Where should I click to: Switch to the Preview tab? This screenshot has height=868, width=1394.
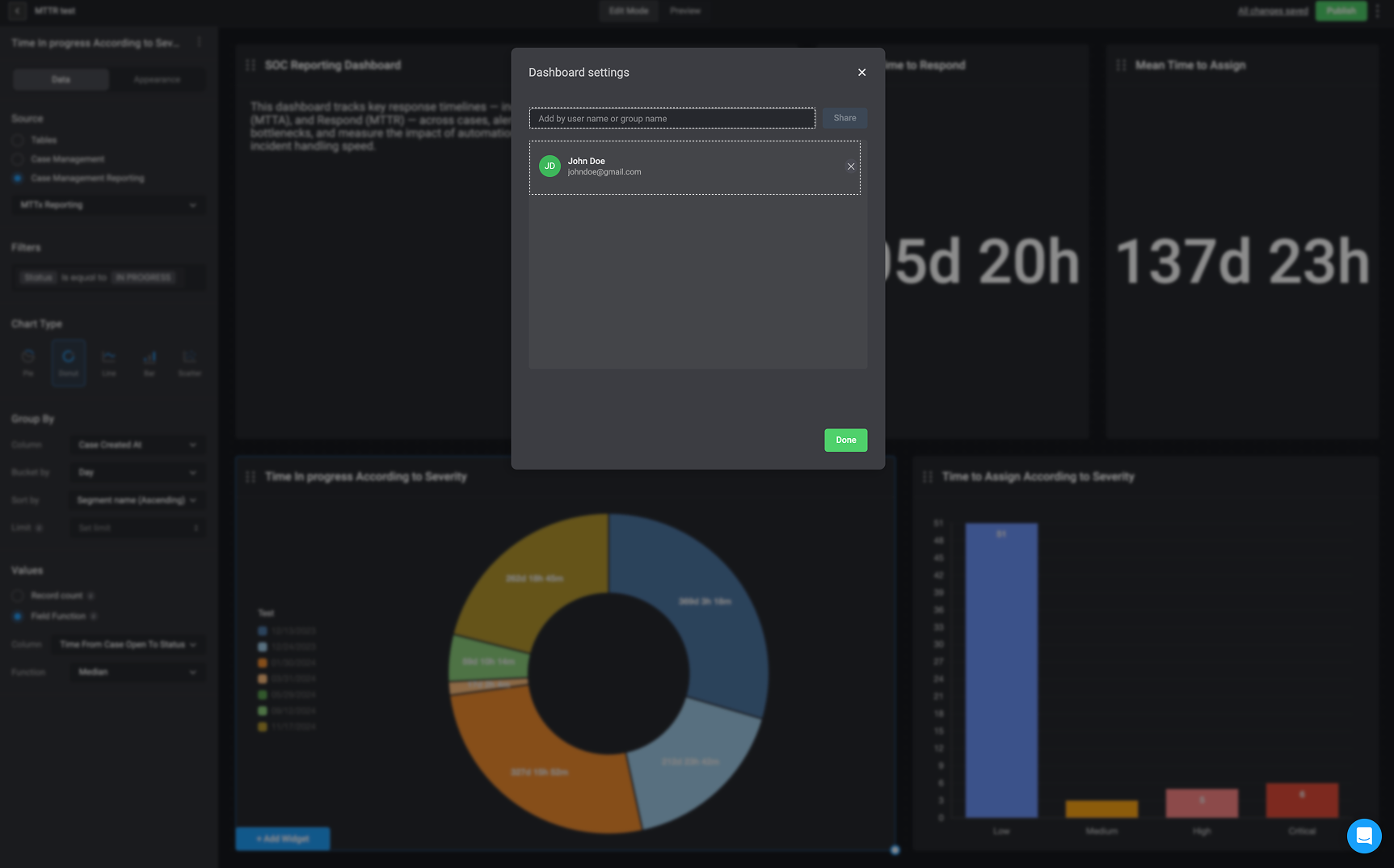coord(685,11)
